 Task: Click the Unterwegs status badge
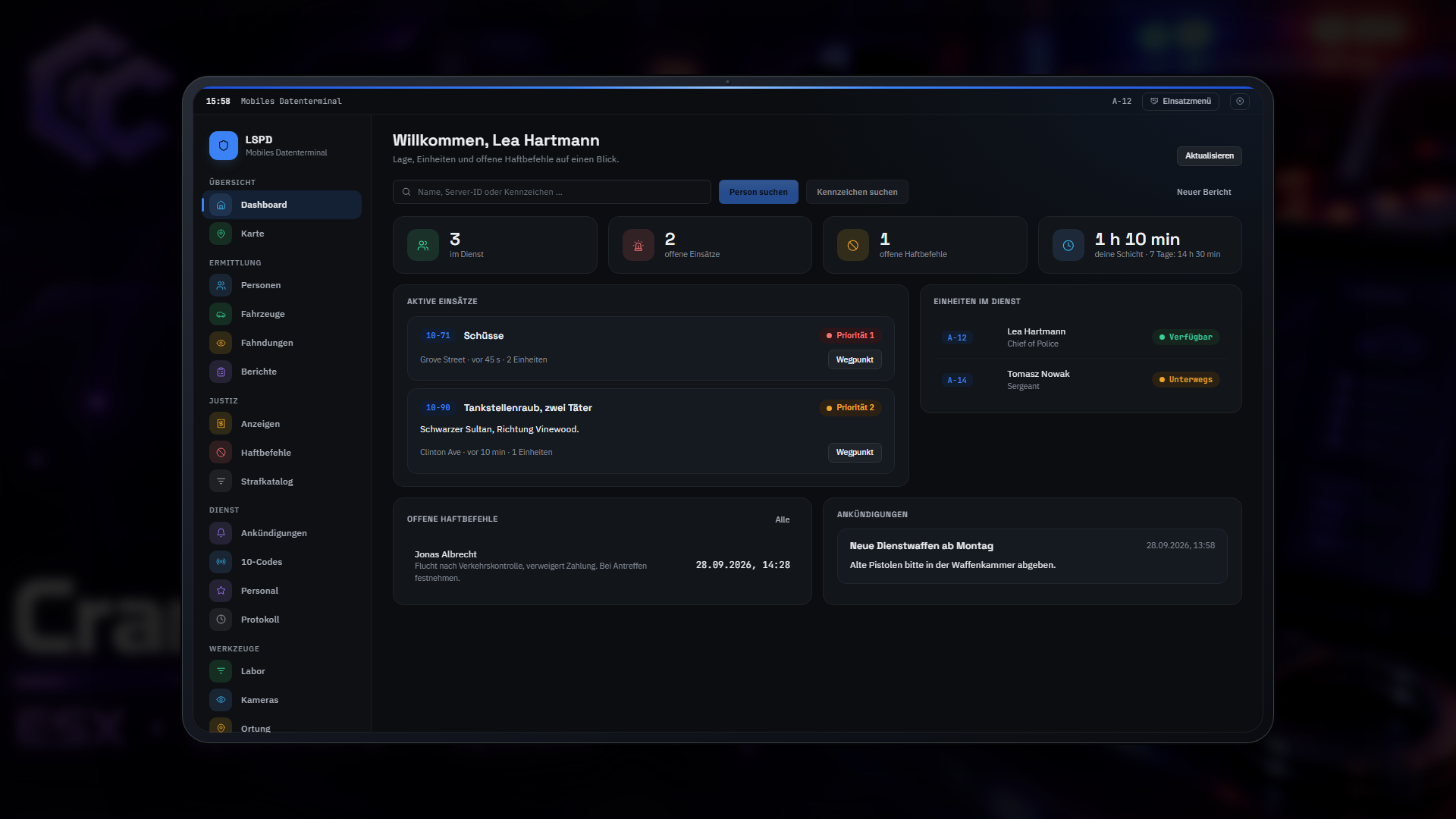pos(1185,379)
